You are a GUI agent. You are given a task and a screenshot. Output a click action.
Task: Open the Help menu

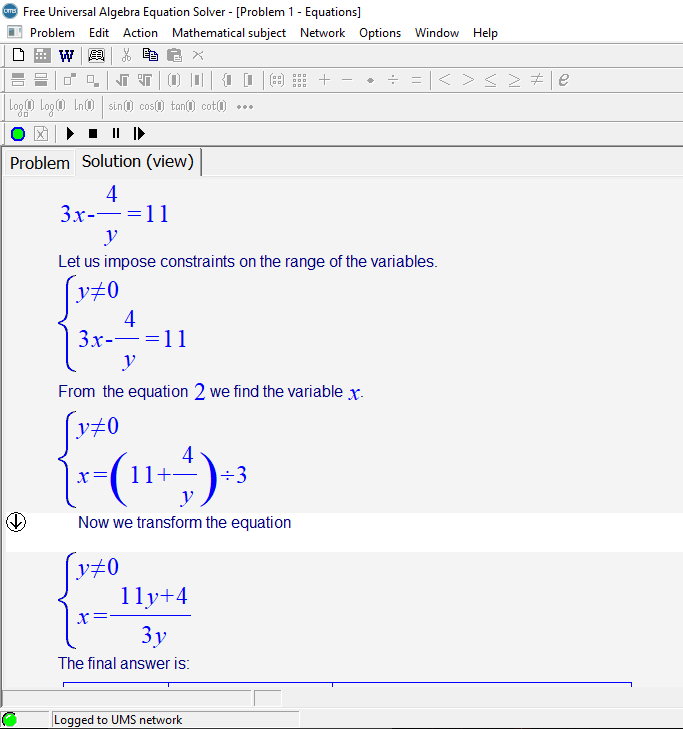pos(485,33)
